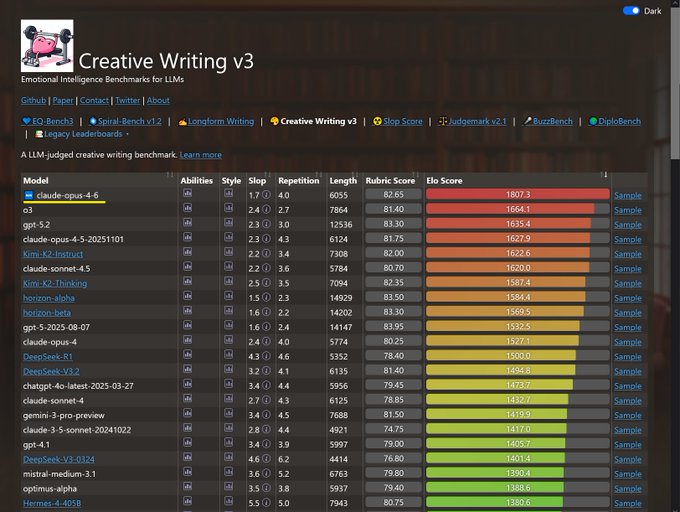Sort table by Length column

point(343,180)
